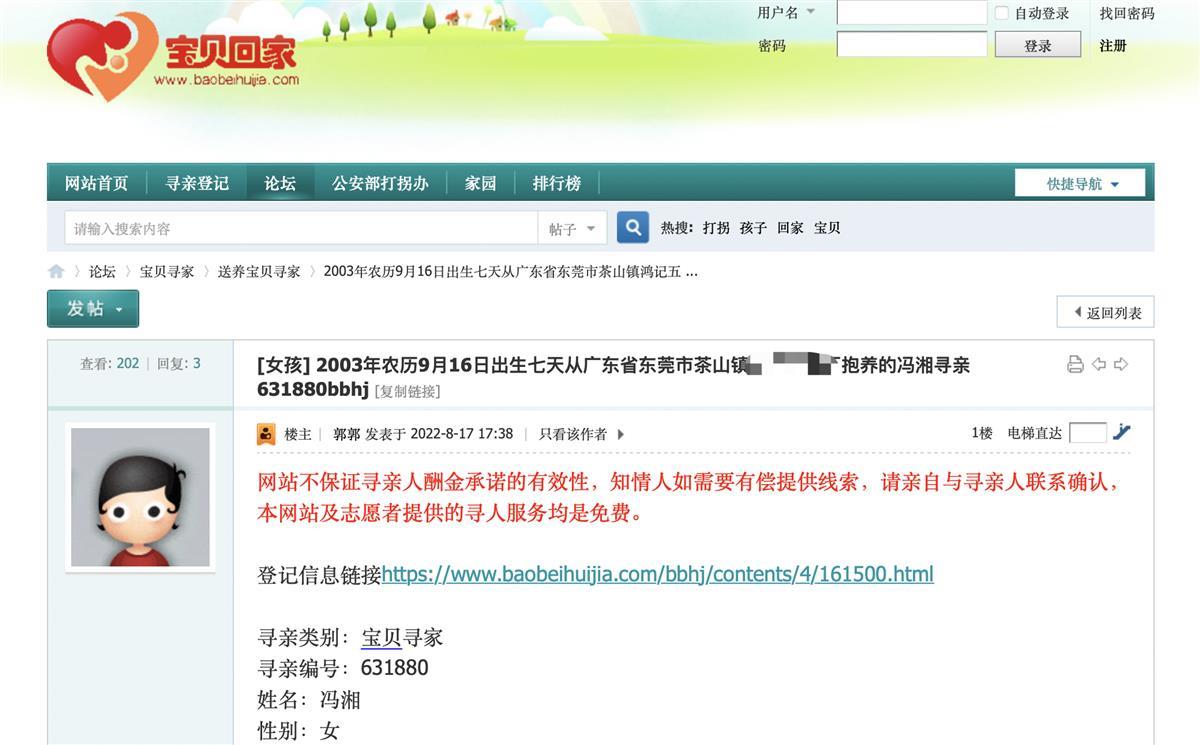The height and width of the screenshot is (745, 1200).
Task: Open the 用户名 login type dropdown
Action: 786,13
